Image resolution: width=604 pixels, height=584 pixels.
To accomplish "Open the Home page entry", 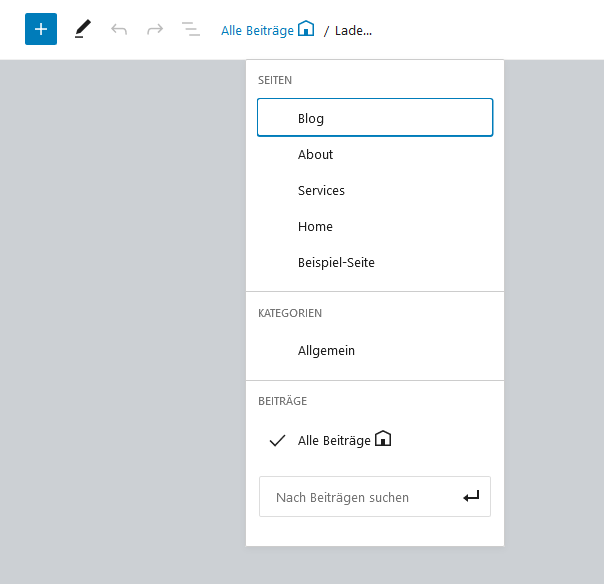I will tap(375, 226).
